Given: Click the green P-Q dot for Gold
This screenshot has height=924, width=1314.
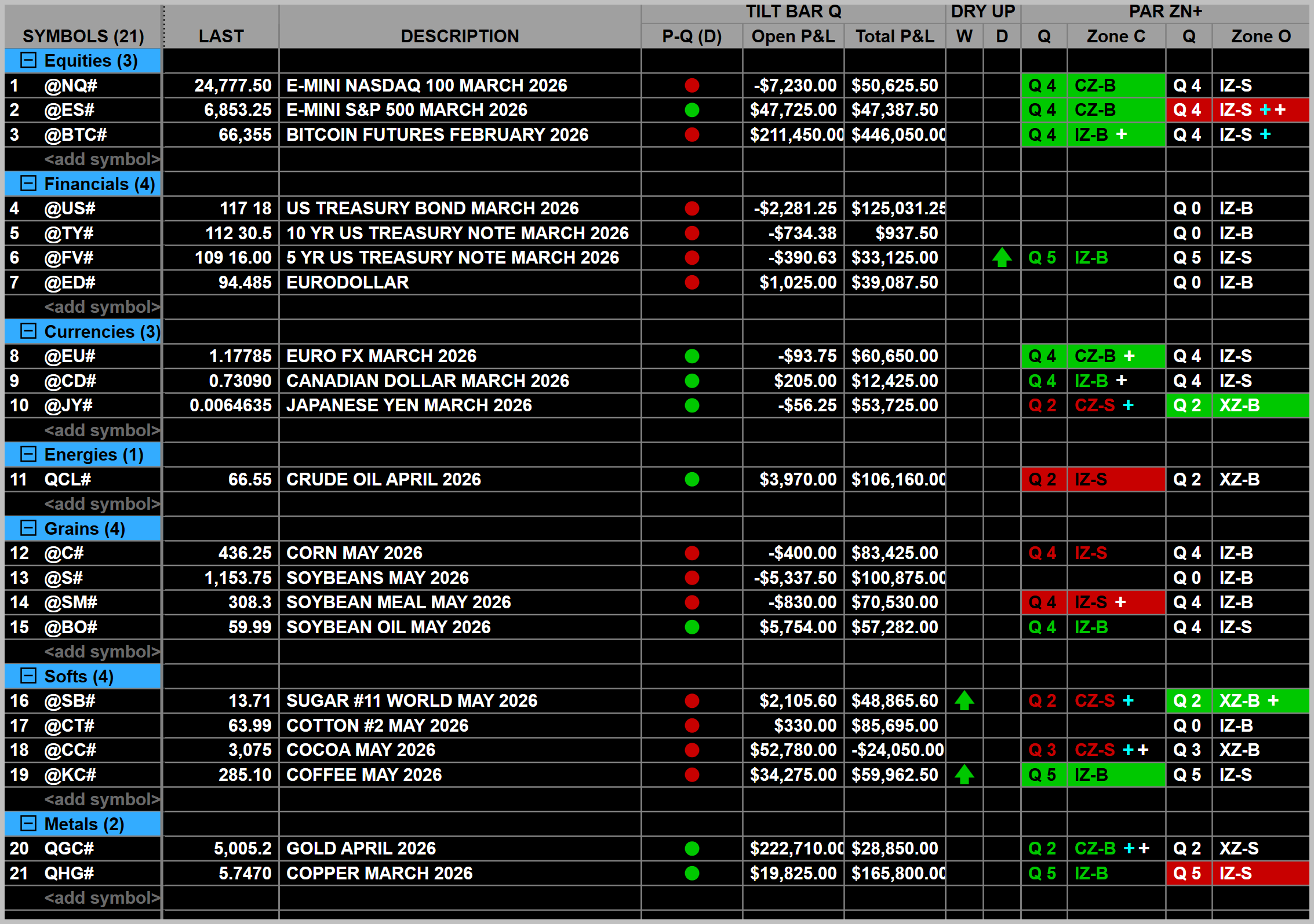Looking at the screenshot, I should click(691, 849).
